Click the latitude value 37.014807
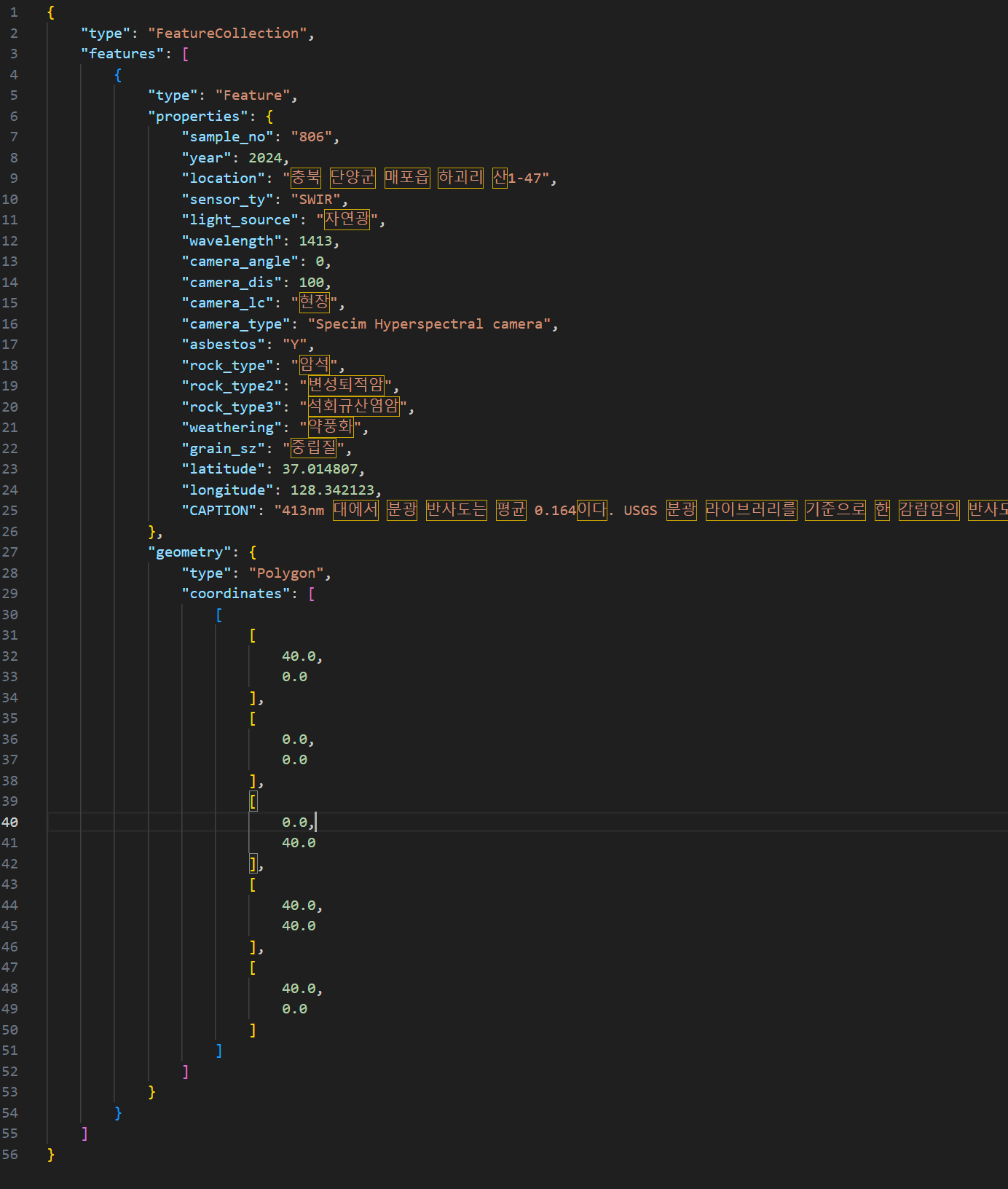This screenshot has height=1189, width=1008. tap(320, 468)
